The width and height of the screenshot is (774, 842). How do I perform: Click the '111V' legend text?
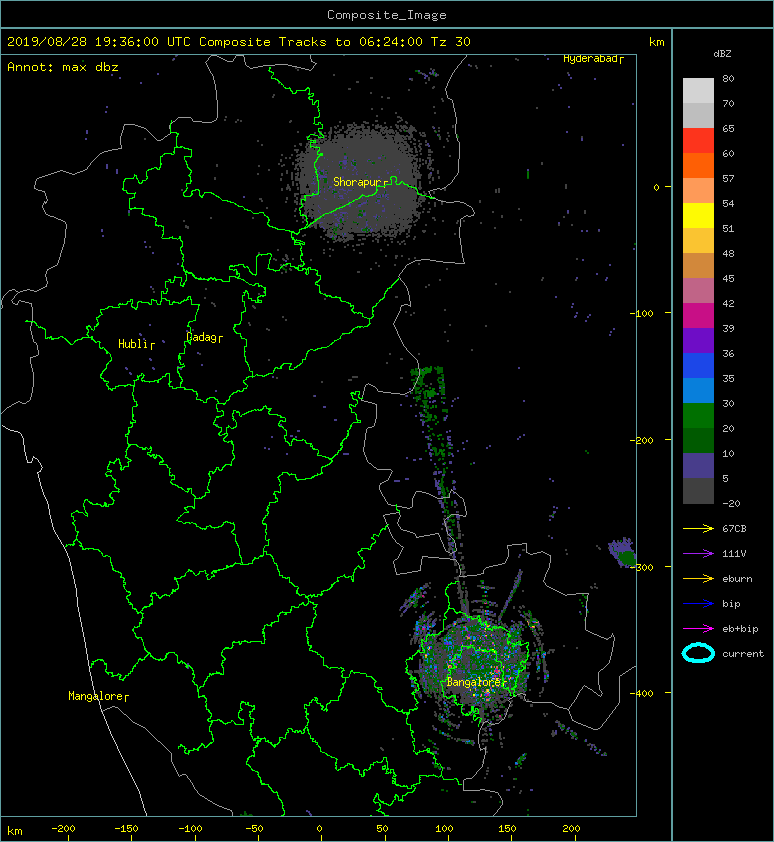pos(734,554)
